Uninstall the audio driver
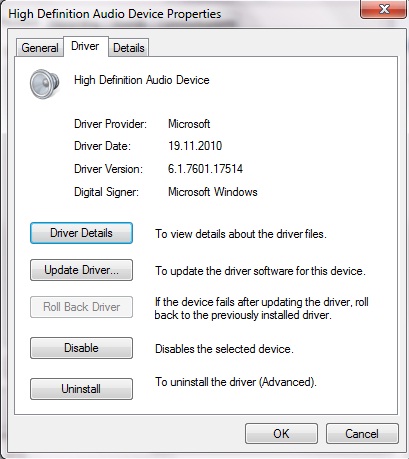This screenshot has height=459, width=409. coord(81,389)
